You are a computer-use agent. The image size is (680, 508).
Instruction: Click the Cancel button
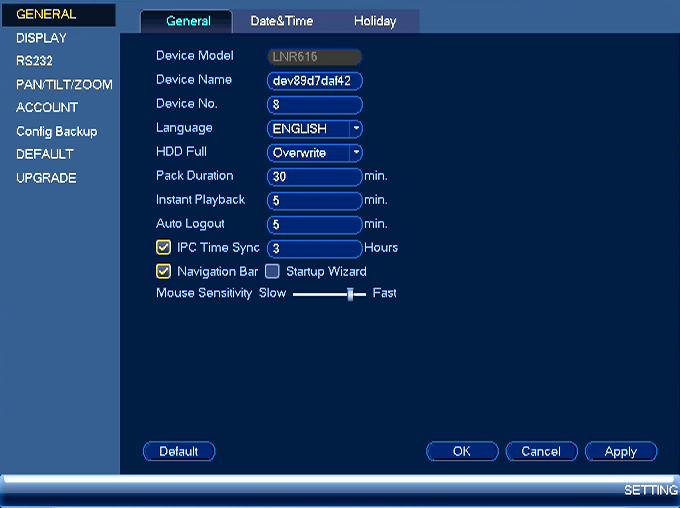[x=541, y=452]
